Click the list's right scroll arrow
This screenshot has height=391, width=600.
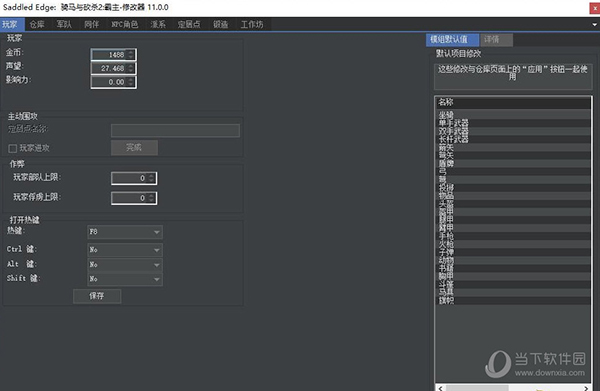tap(586, 388)
